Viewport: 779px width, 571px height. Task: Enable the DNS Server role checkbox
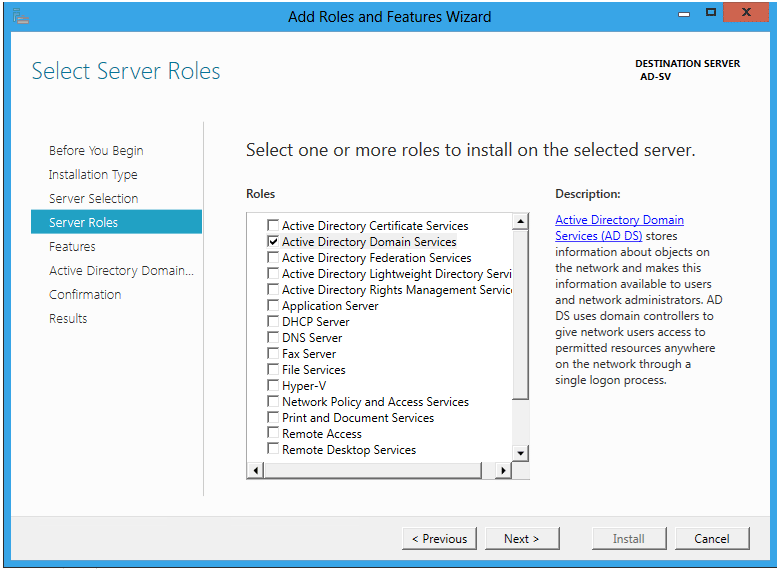(x=273, y=337)
